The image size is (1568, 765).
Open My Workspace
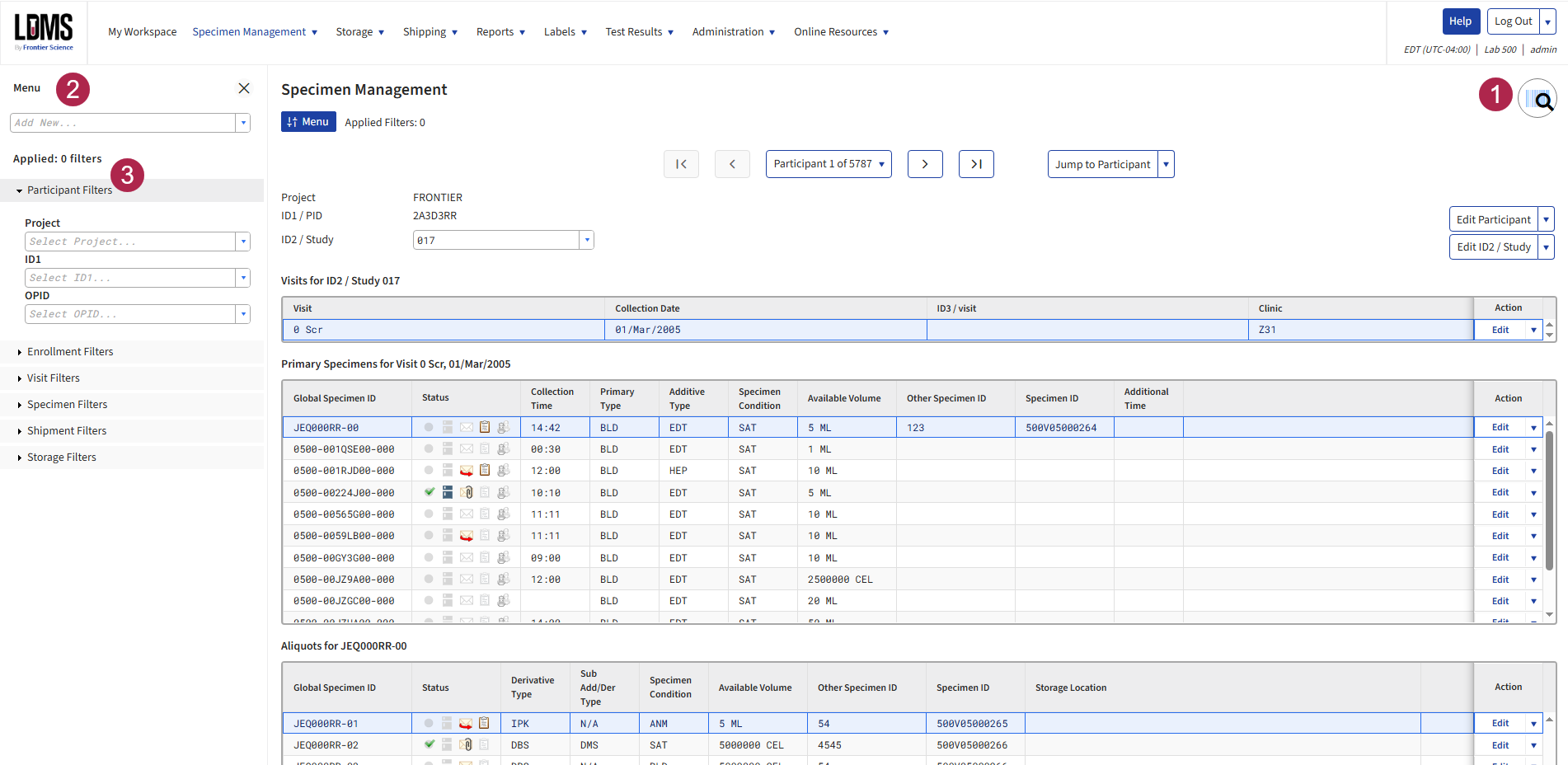click(143, 32)
